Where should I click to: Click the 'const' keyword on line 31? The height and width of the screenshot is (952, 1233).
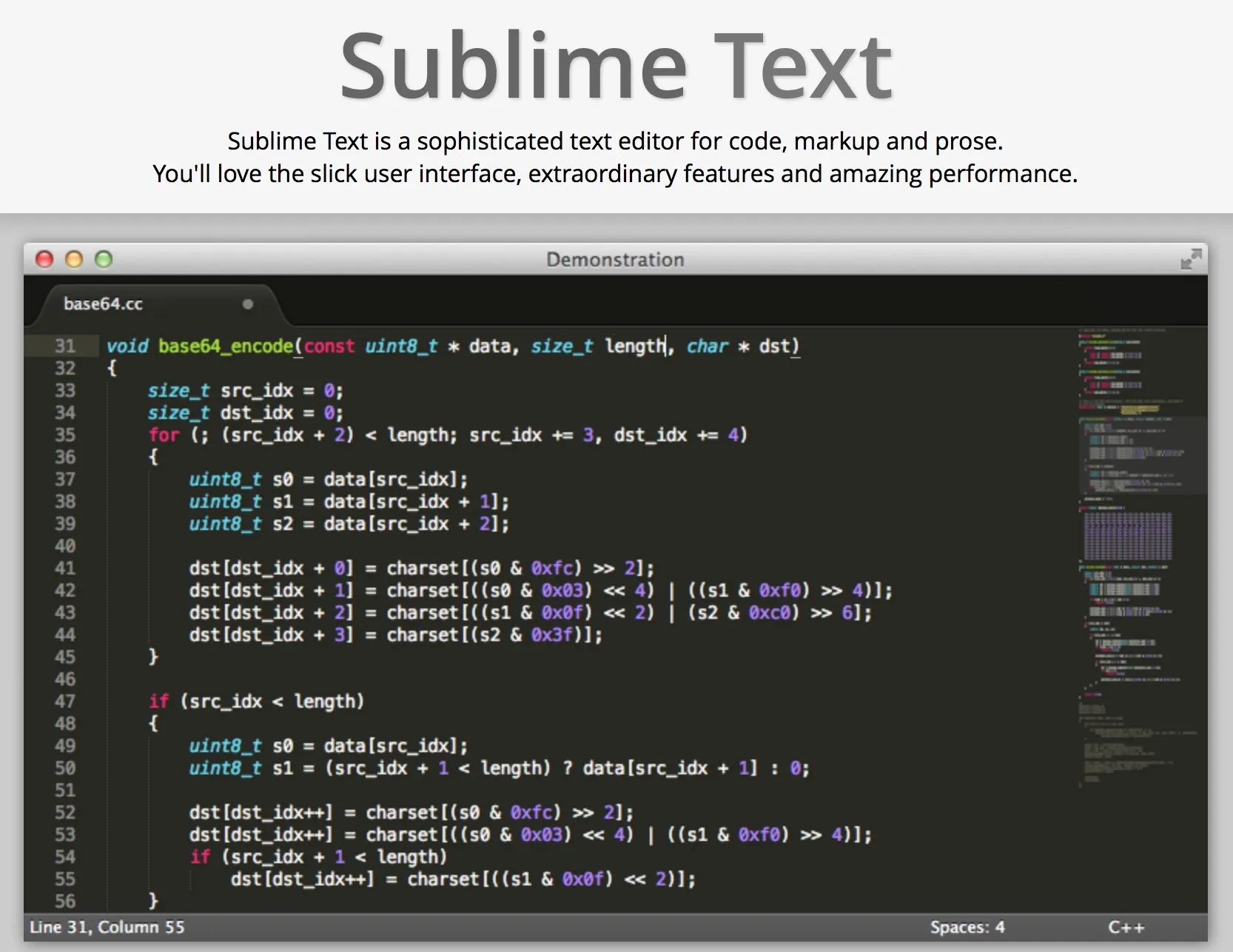coord(329,346)
